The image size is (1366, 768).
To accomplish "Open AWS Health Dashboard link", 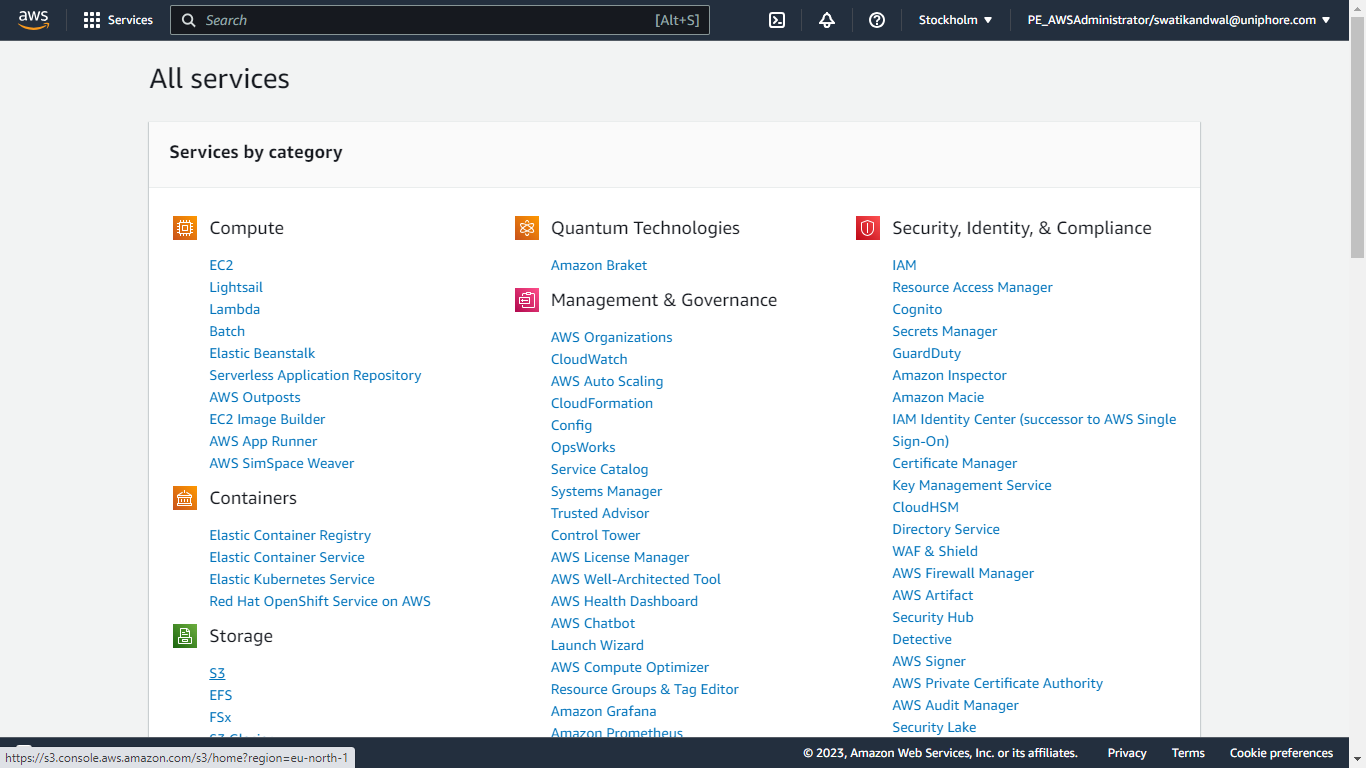I will (624, 601).
